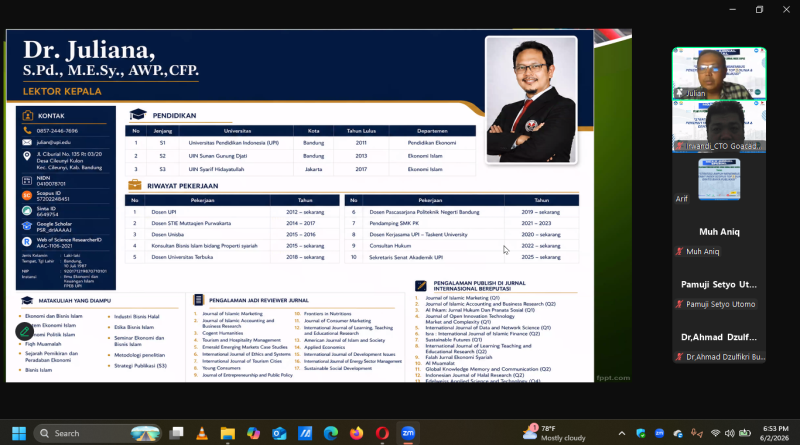This screenshot has width=800, height=445.
Task: Click the email address under KONTAK
Action: point(54,142)
